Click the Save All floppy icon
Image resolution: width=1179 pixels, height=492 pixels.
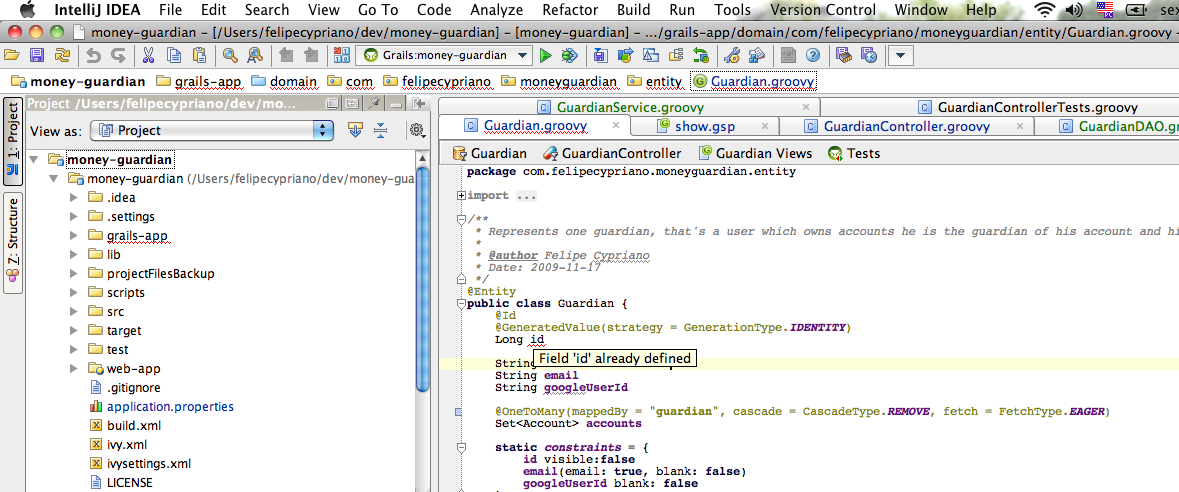38,55
